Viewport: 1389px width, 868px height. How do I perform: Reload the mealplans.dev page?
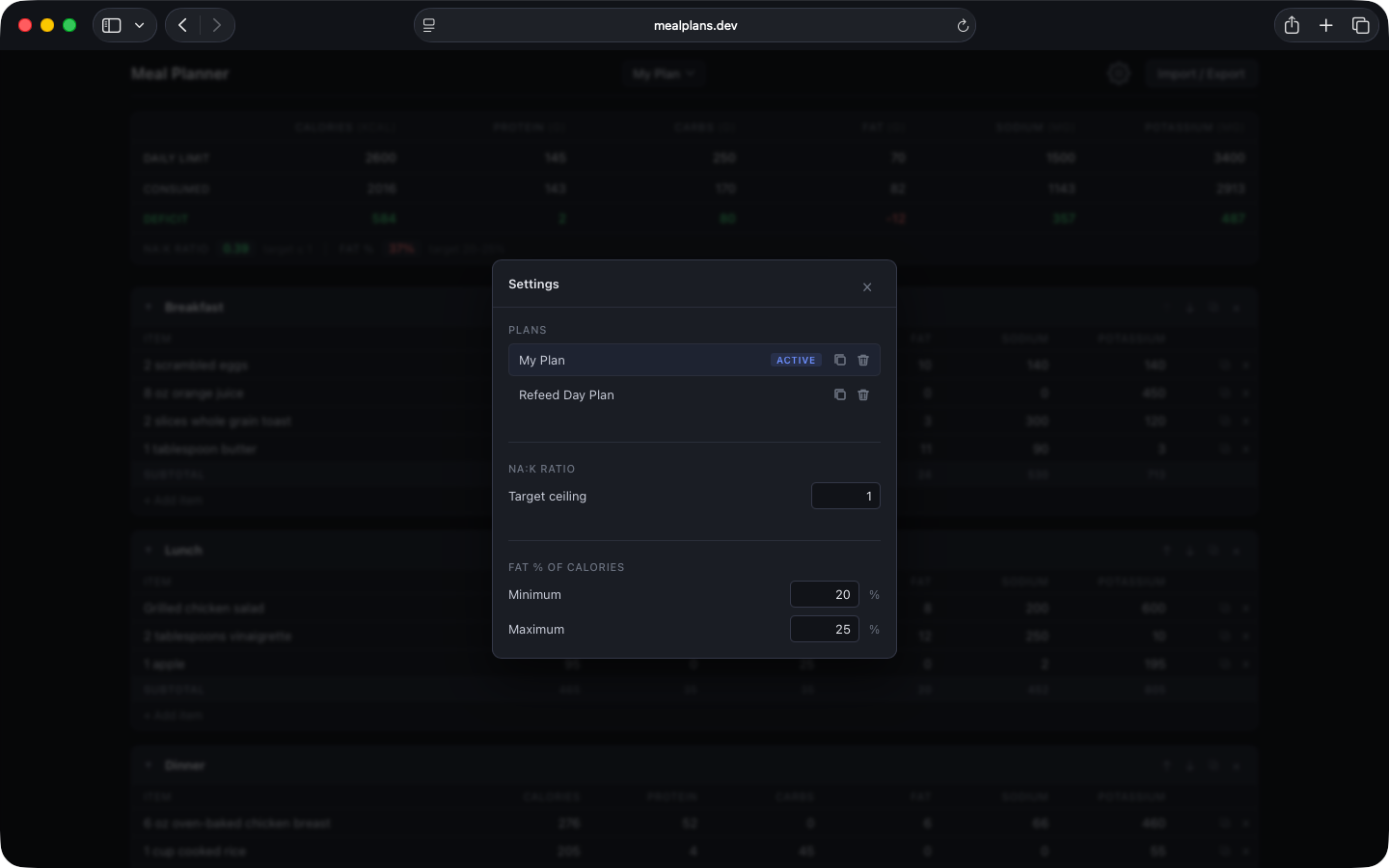pyautogui.click(x=963, y=25)
